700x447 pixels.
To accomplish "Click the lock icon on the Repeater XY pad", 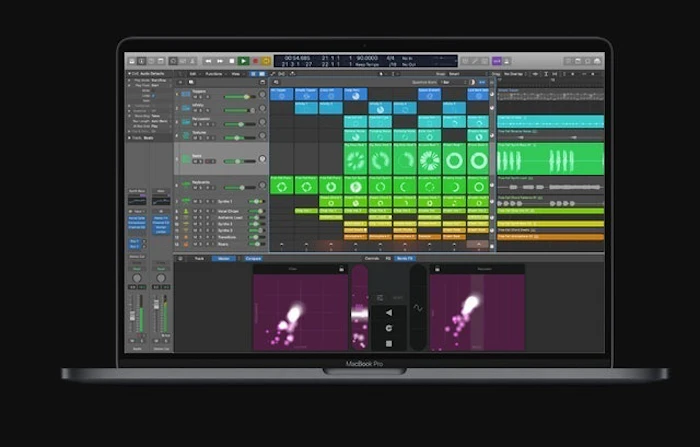I will click(x=438, y=269).
